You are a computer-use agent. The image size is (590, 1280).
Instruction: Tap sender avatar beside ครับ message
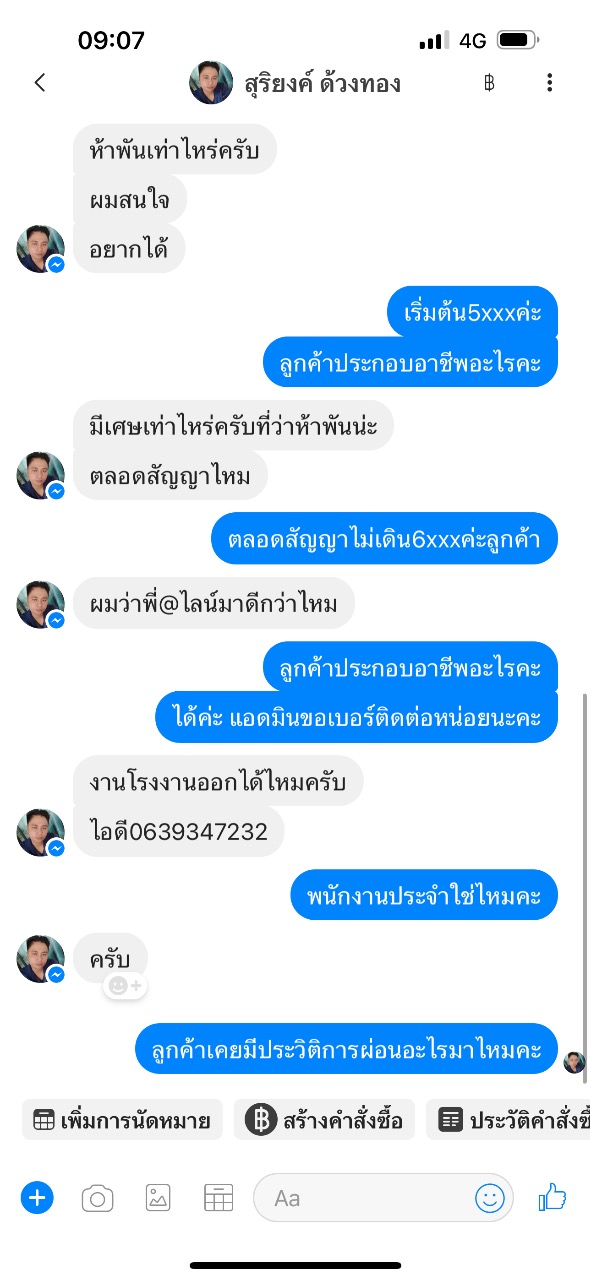(x=41, y=959)
